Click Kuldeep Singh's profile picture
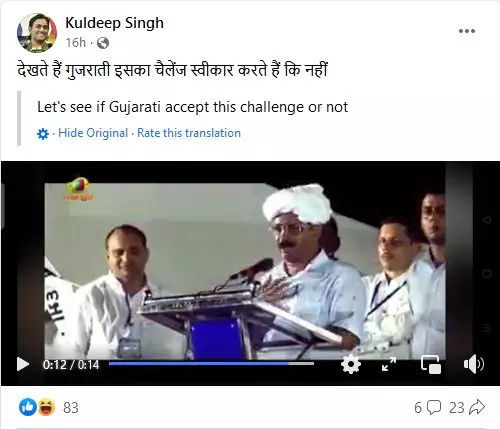This screenshot has width=500, height=429. pos(37,33)
